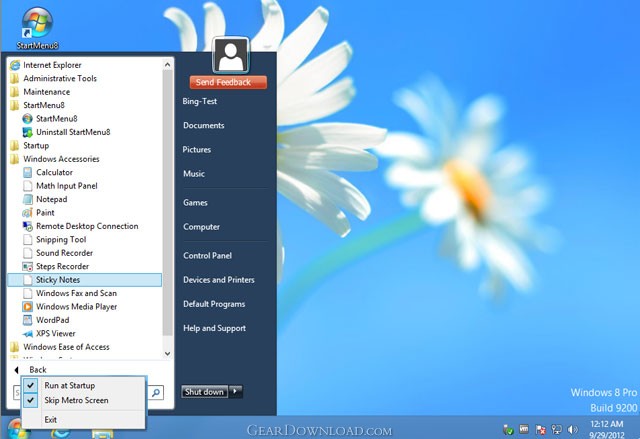Open Control Panel from the right pane

tap(207, 256)
